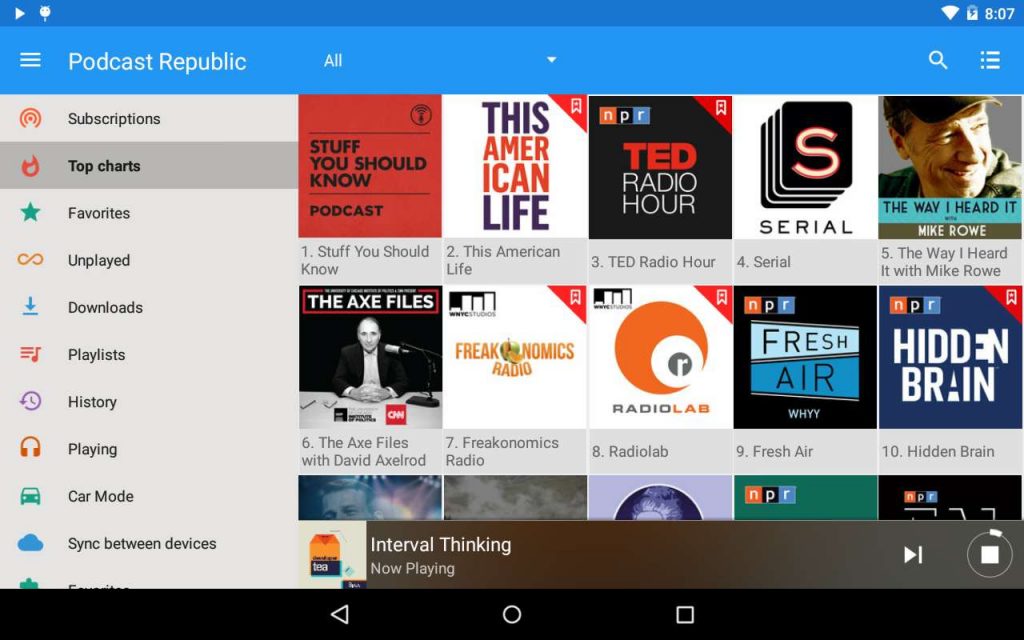
Task: Tap the Android home button
Action: pos(512,614)
